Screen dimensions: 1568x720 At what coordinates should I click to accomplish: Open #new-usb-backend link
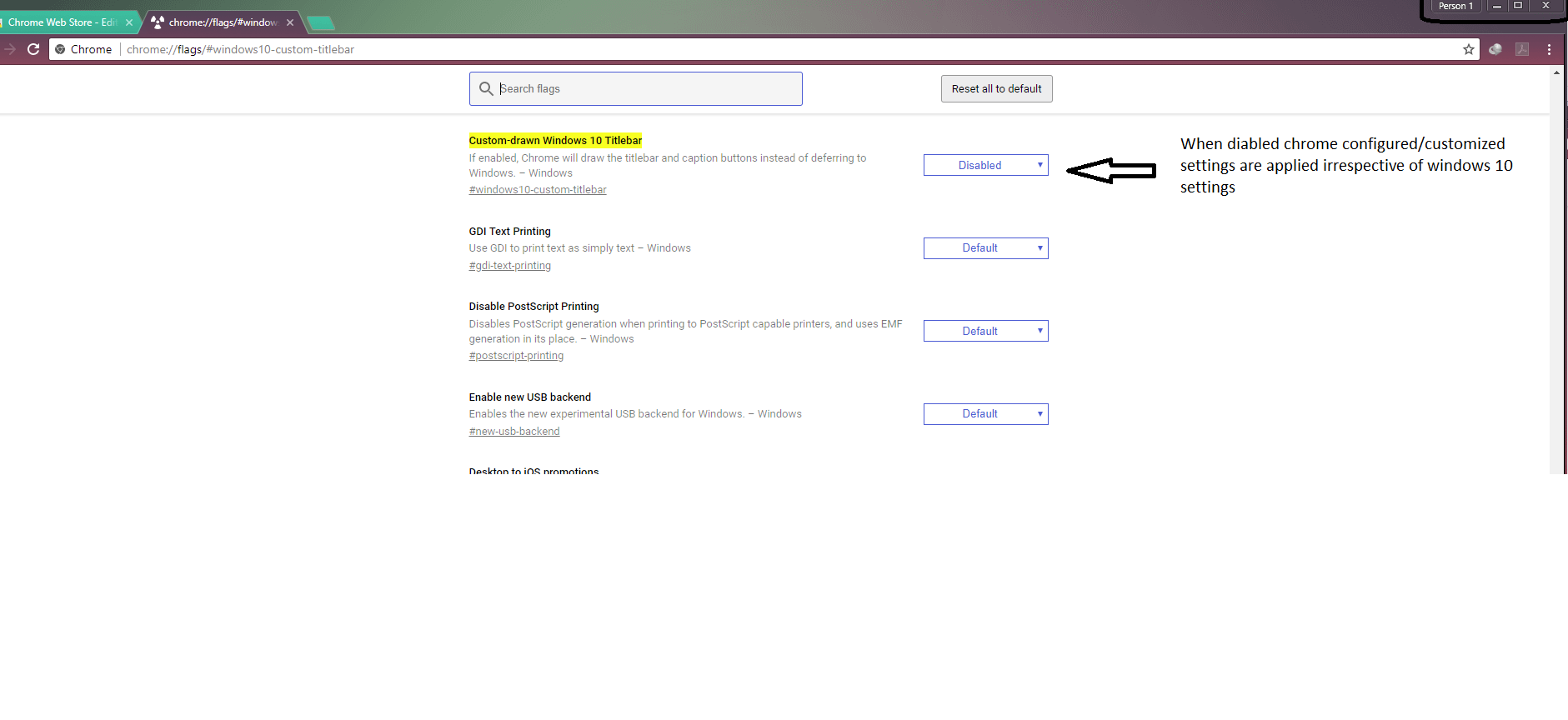click(x=514, y=432)
